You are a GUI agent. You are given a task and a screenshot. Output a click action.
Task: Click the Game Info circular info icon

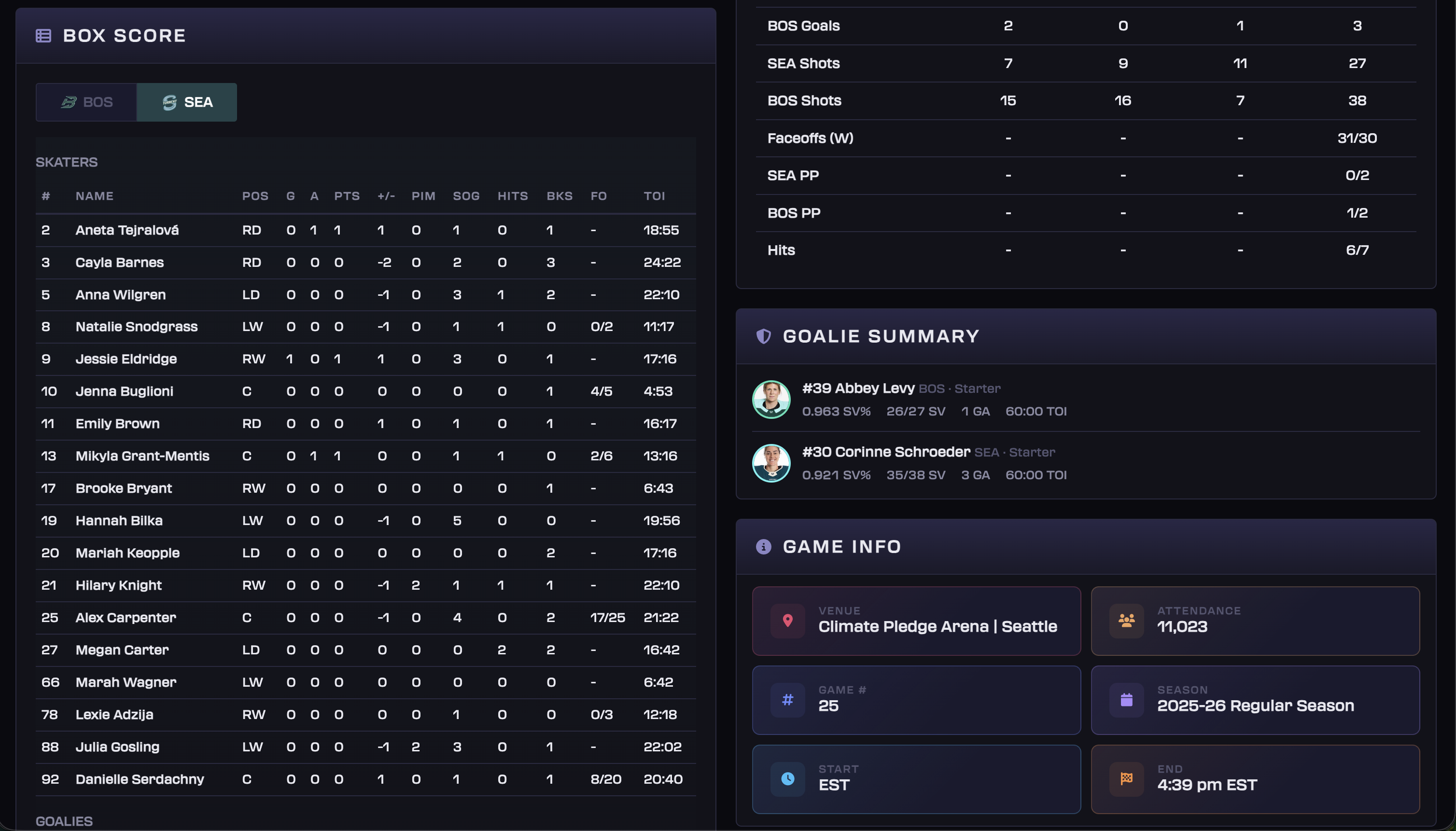click(764, 546)
